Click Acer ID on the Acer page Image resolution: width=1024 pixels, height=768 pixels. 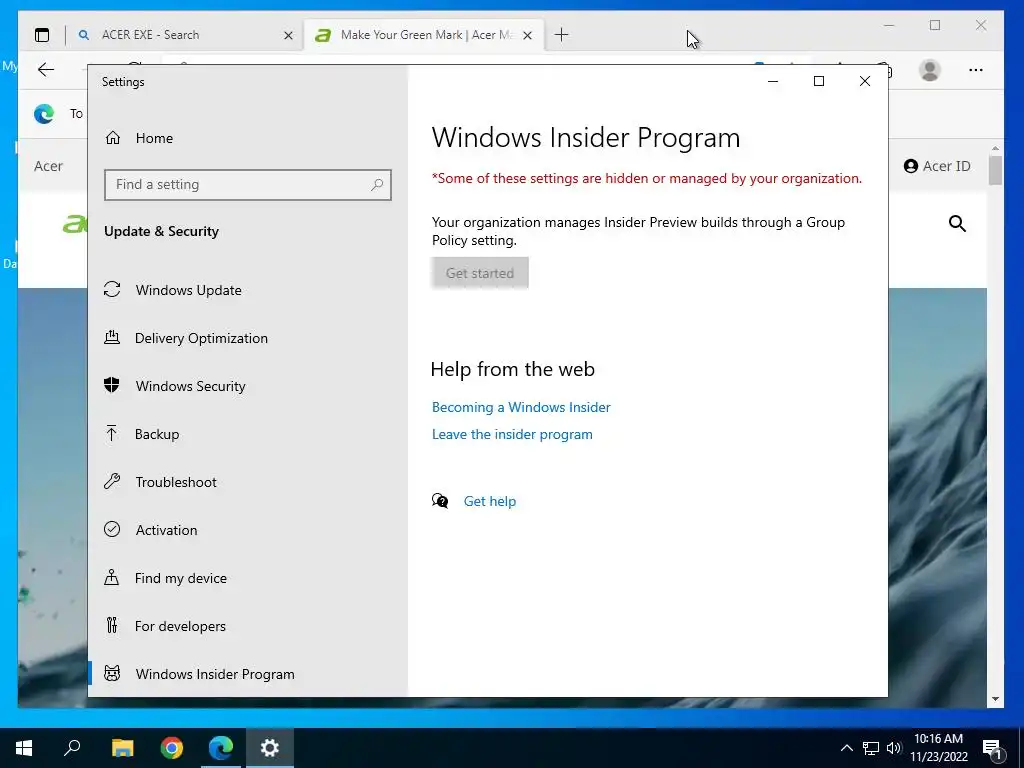937,166
